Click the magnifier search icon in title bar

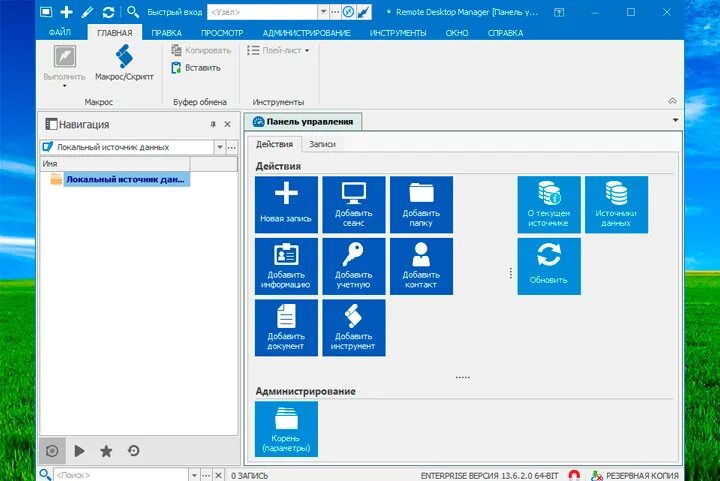pos(133,12)
